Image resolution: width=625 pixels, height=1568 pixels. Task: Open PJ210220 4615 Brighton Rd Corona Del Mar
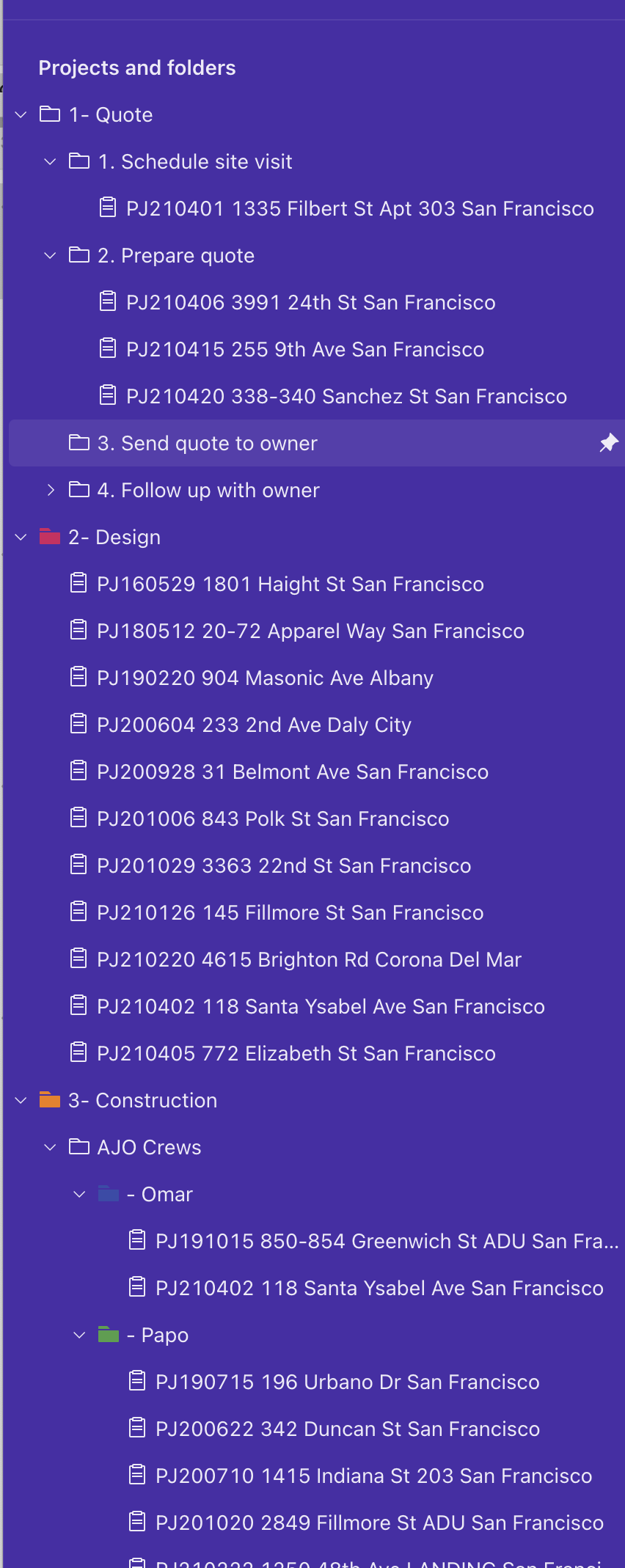coord(309,959)
